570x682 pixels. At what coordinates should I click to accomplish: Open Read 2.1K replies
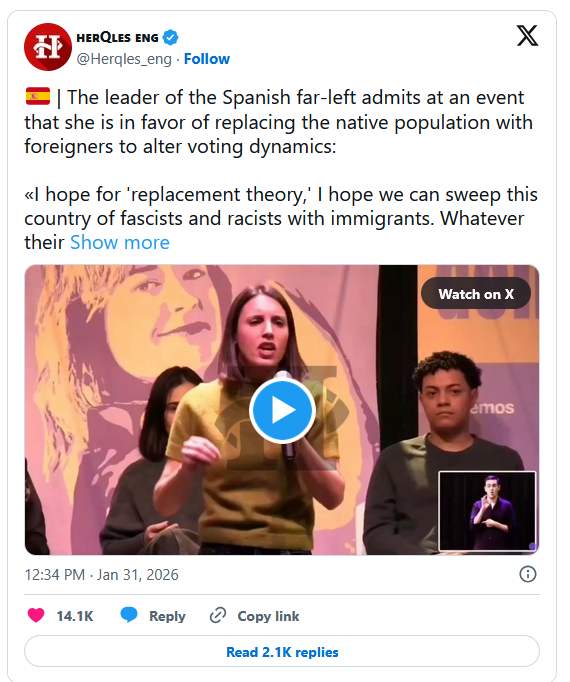[x=282, y=652]
